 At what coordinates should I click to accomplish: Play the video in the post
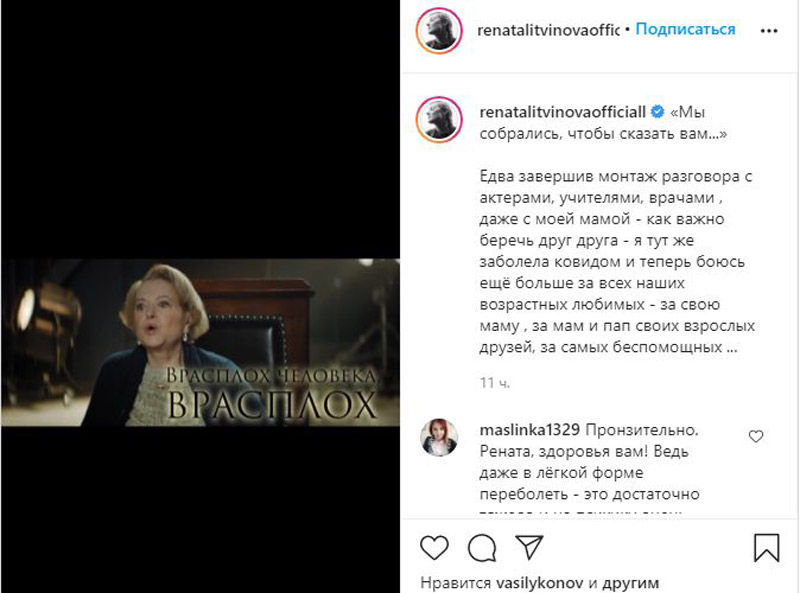(x=201, y=342)
